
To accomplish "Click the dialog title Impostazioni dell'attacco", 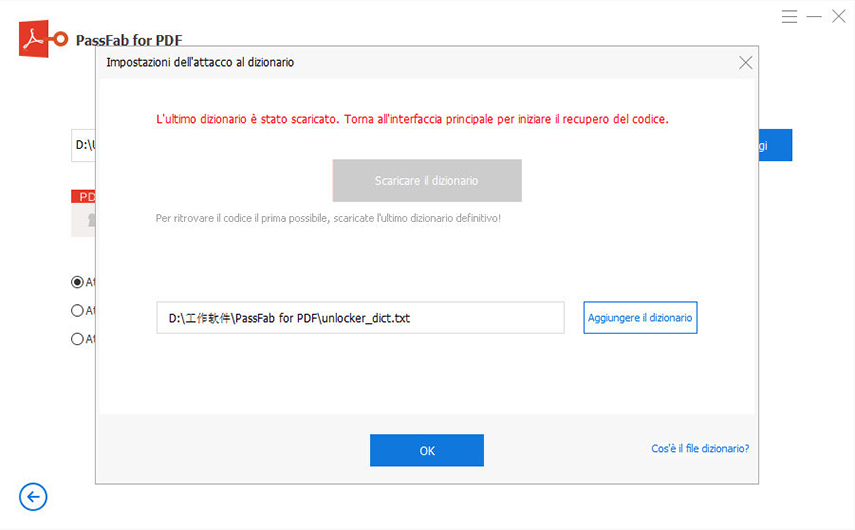I will pos(200,62).
